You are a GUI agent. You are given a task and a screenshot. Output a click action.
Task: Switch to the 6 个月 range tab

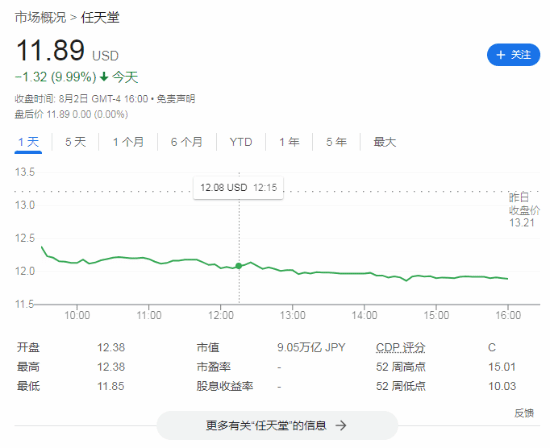coord(187,142)
